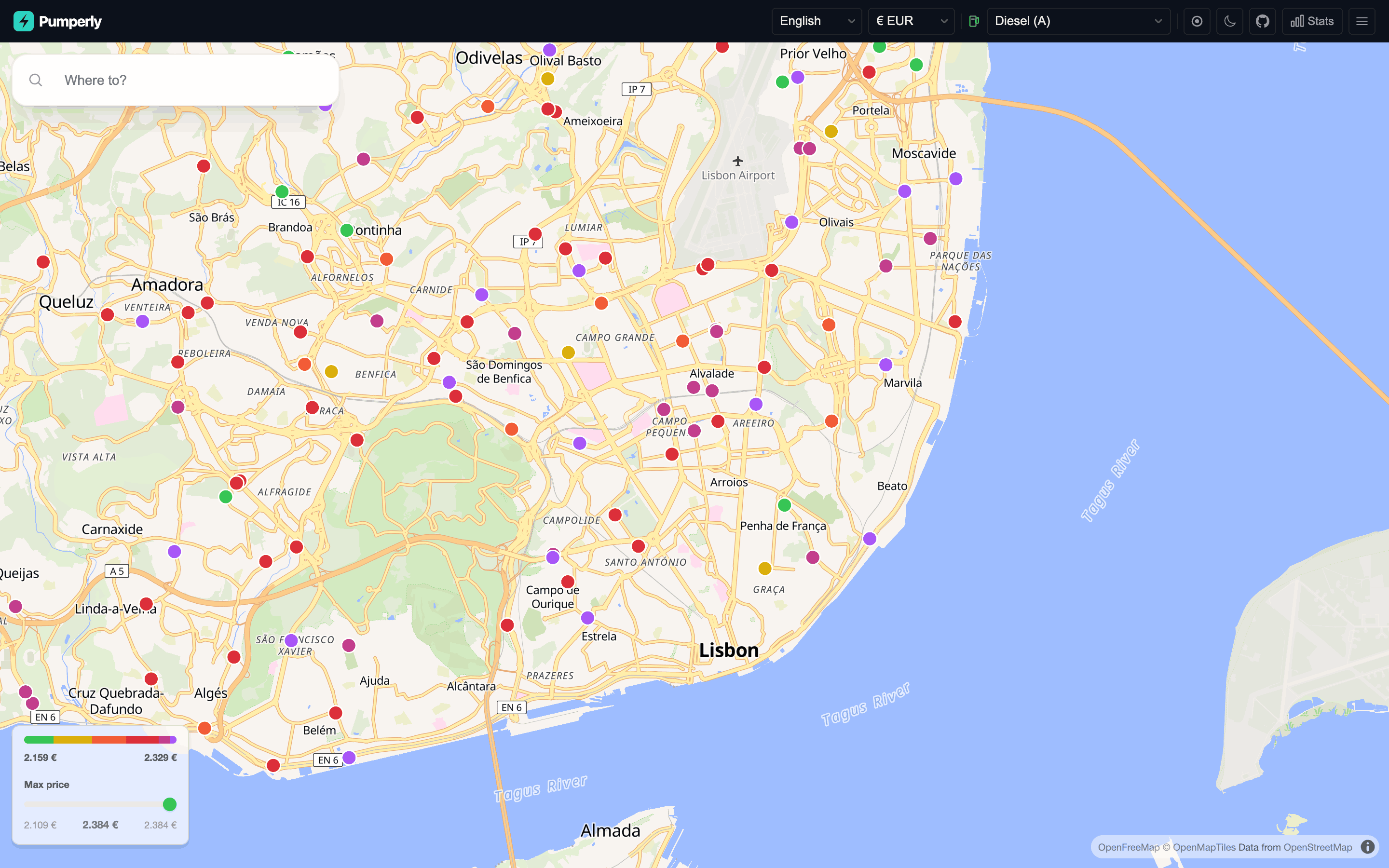
Task: Open the English language dropdown
Action: click(x=816, y=21)
